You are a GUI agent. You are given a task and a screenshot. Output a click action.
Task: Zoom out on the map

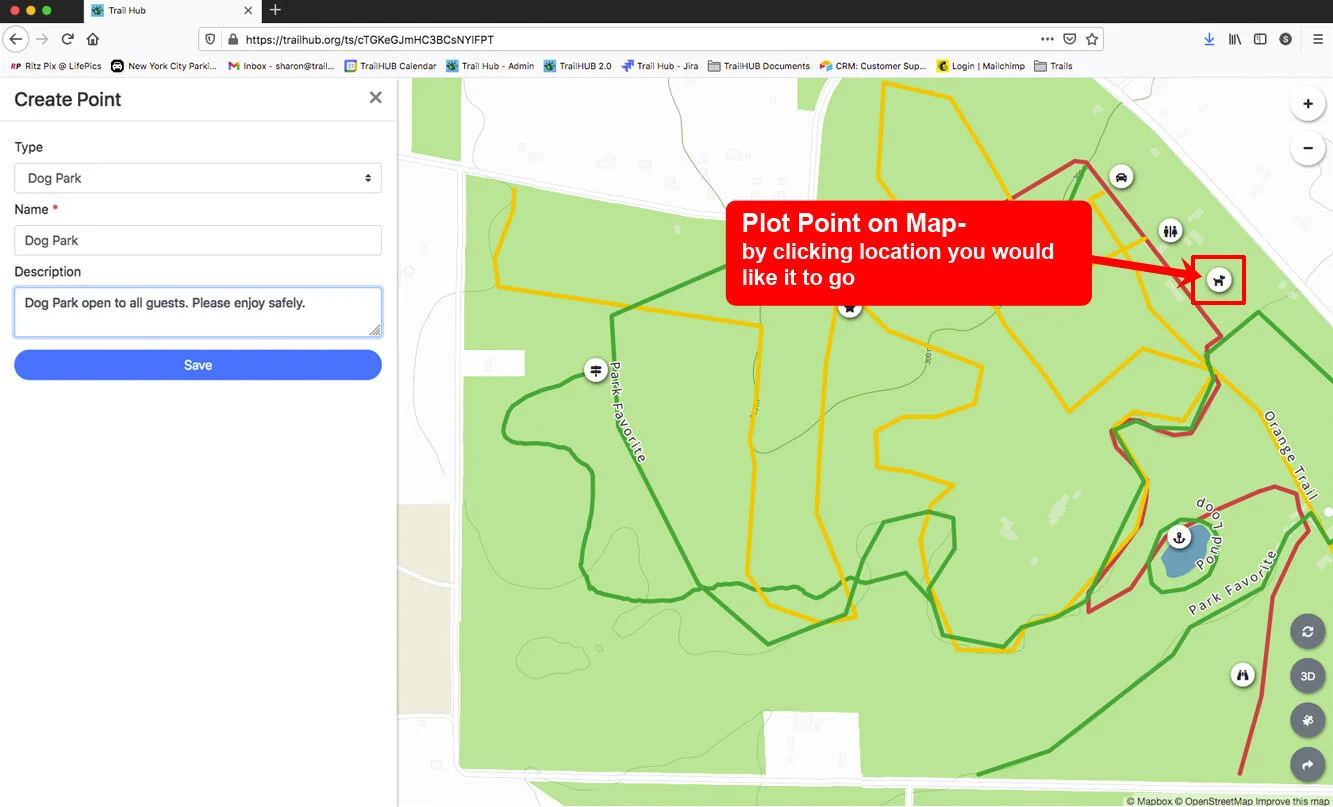pyautogui.click(x=1307, y=149)
